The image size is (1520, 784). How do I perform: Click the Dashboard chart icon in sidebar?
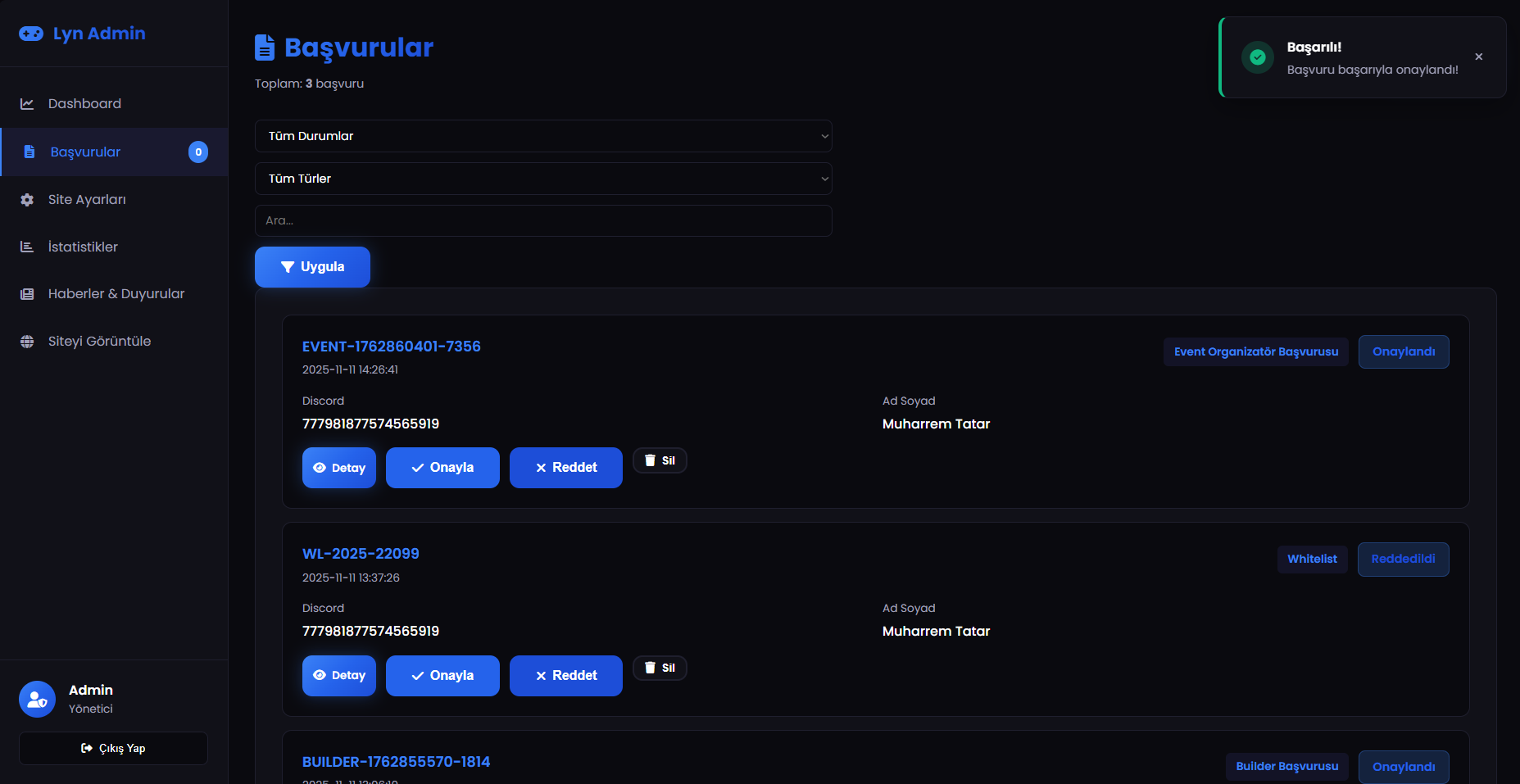tap(27, 104)
